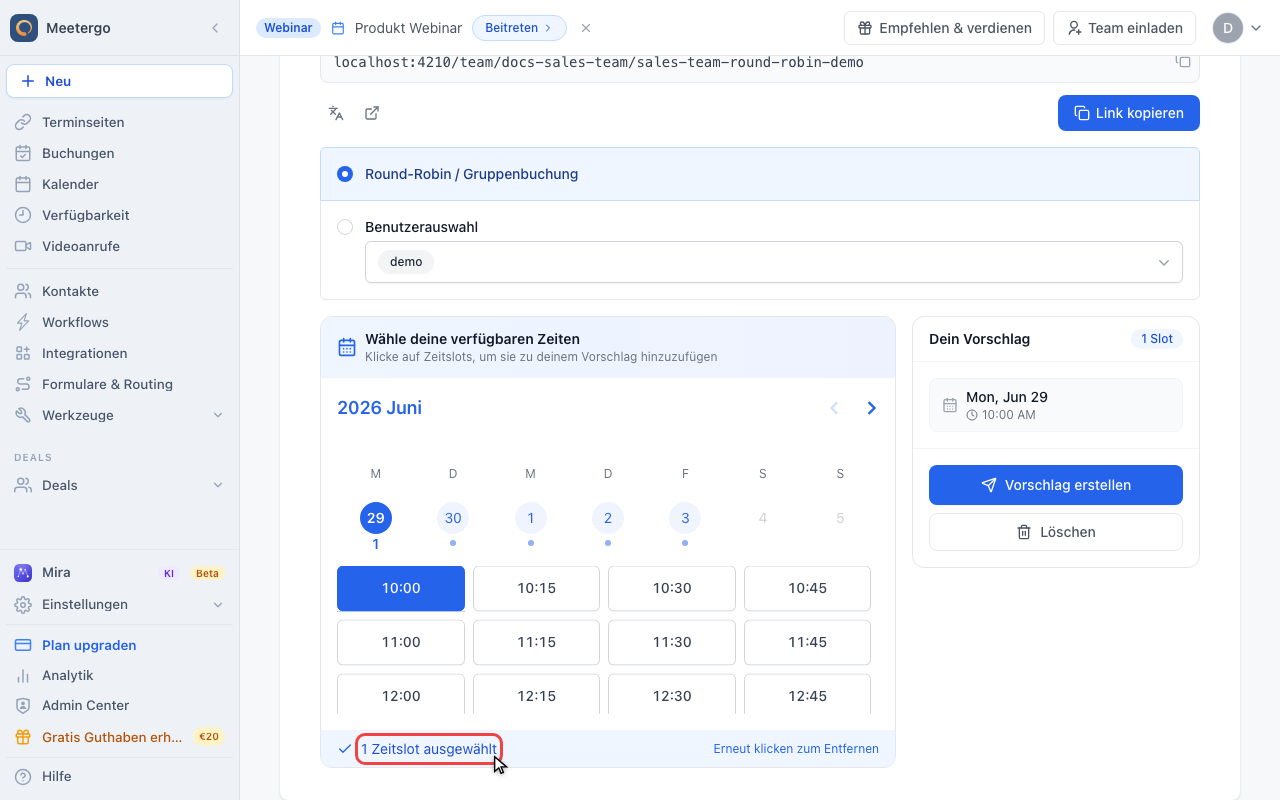1280x800 pixels.
Task: Expand the Einstellungen section
Action: point(120,604)
